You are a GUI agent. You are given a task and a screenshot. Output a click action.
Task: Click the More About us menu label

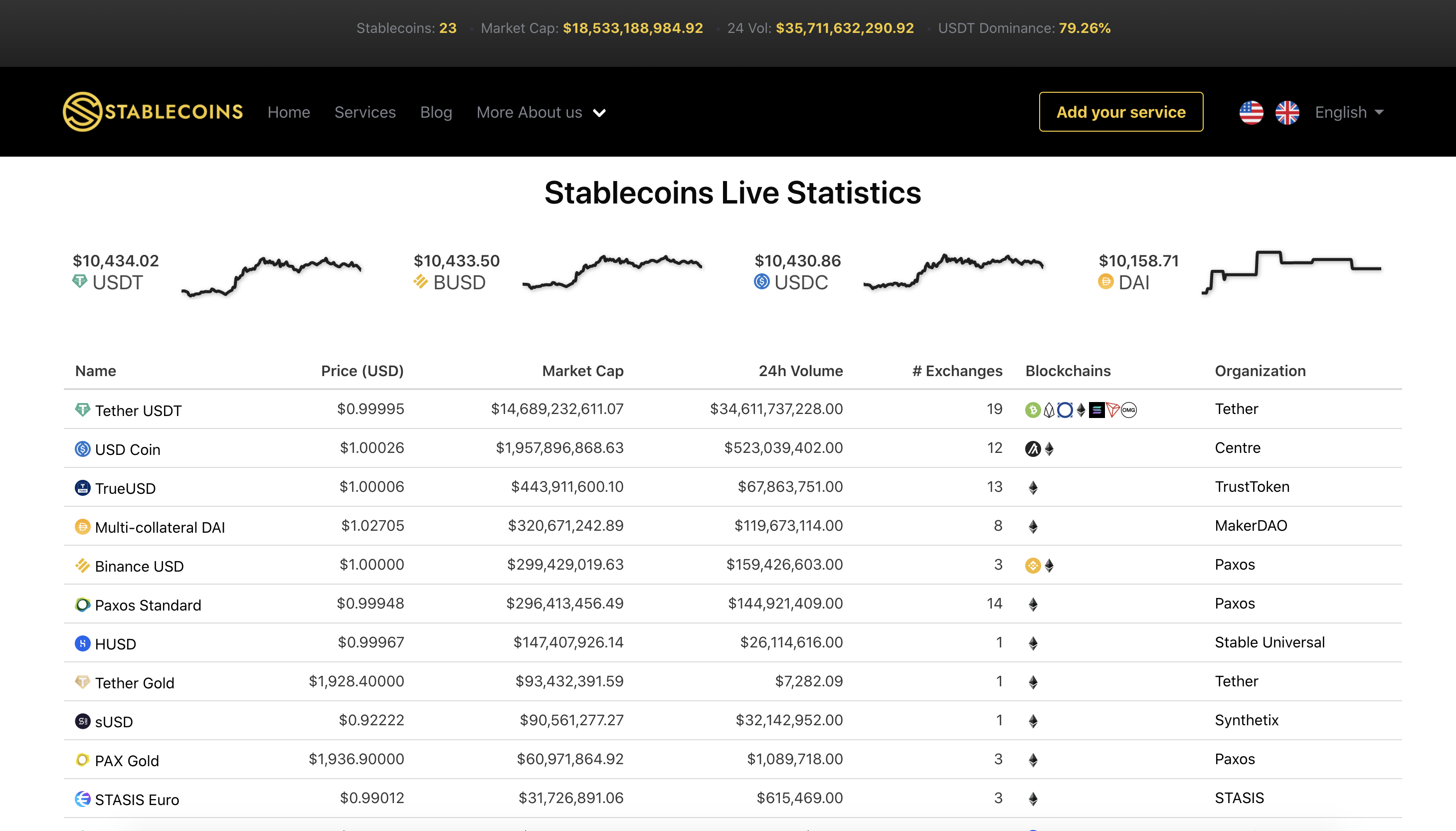pyautogui.click(x=529, y=112)
